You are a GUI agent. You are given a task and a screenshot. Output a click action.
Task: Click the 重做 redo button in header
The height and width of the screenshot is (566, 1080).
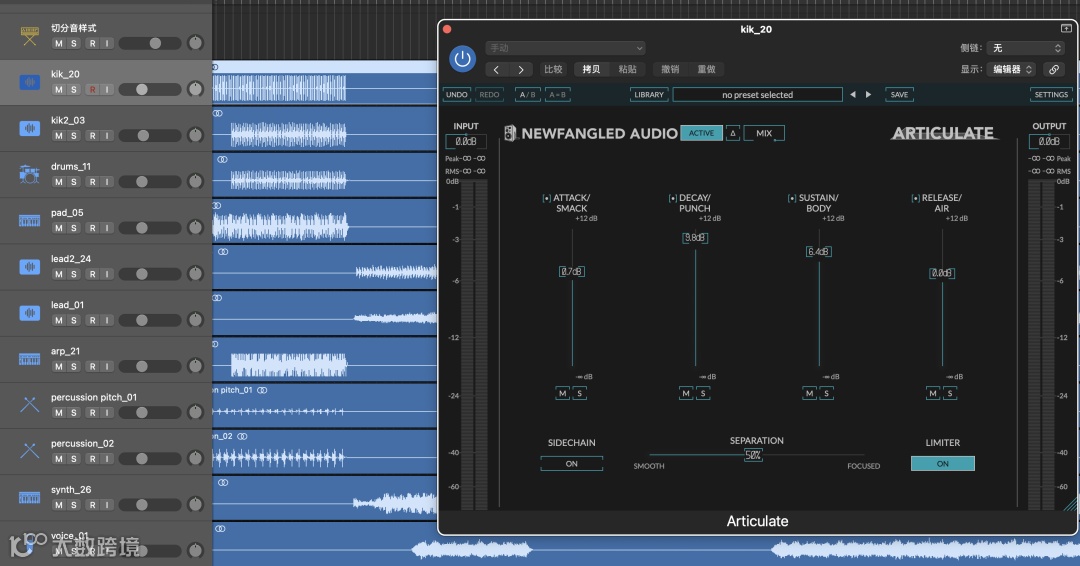(707, 70)
